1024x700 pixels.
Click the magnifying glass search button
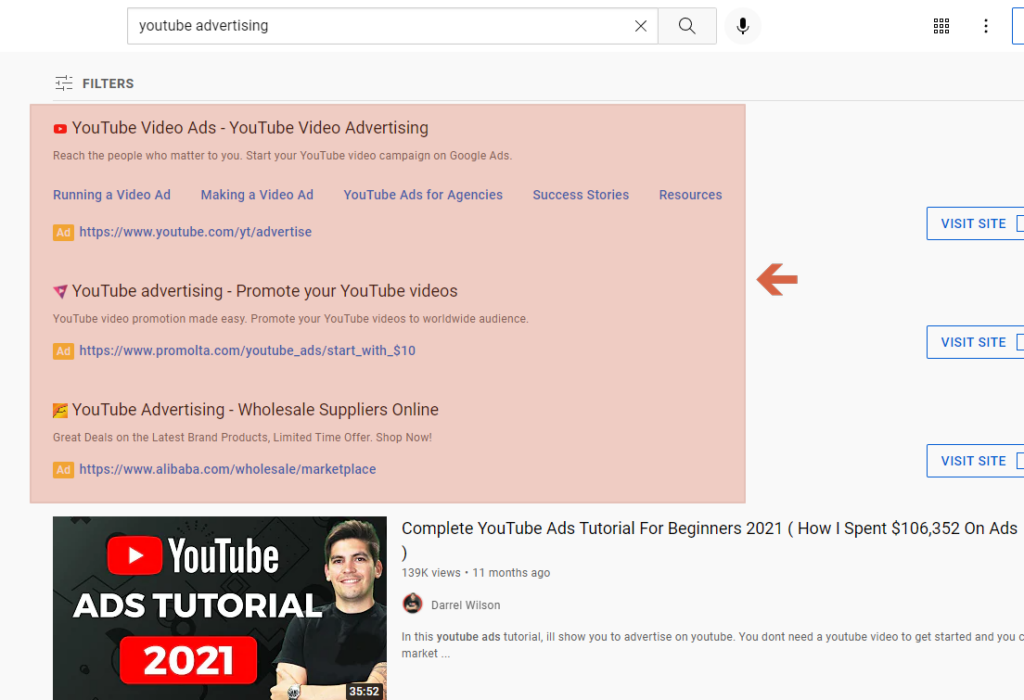click(x=687, y=26)
